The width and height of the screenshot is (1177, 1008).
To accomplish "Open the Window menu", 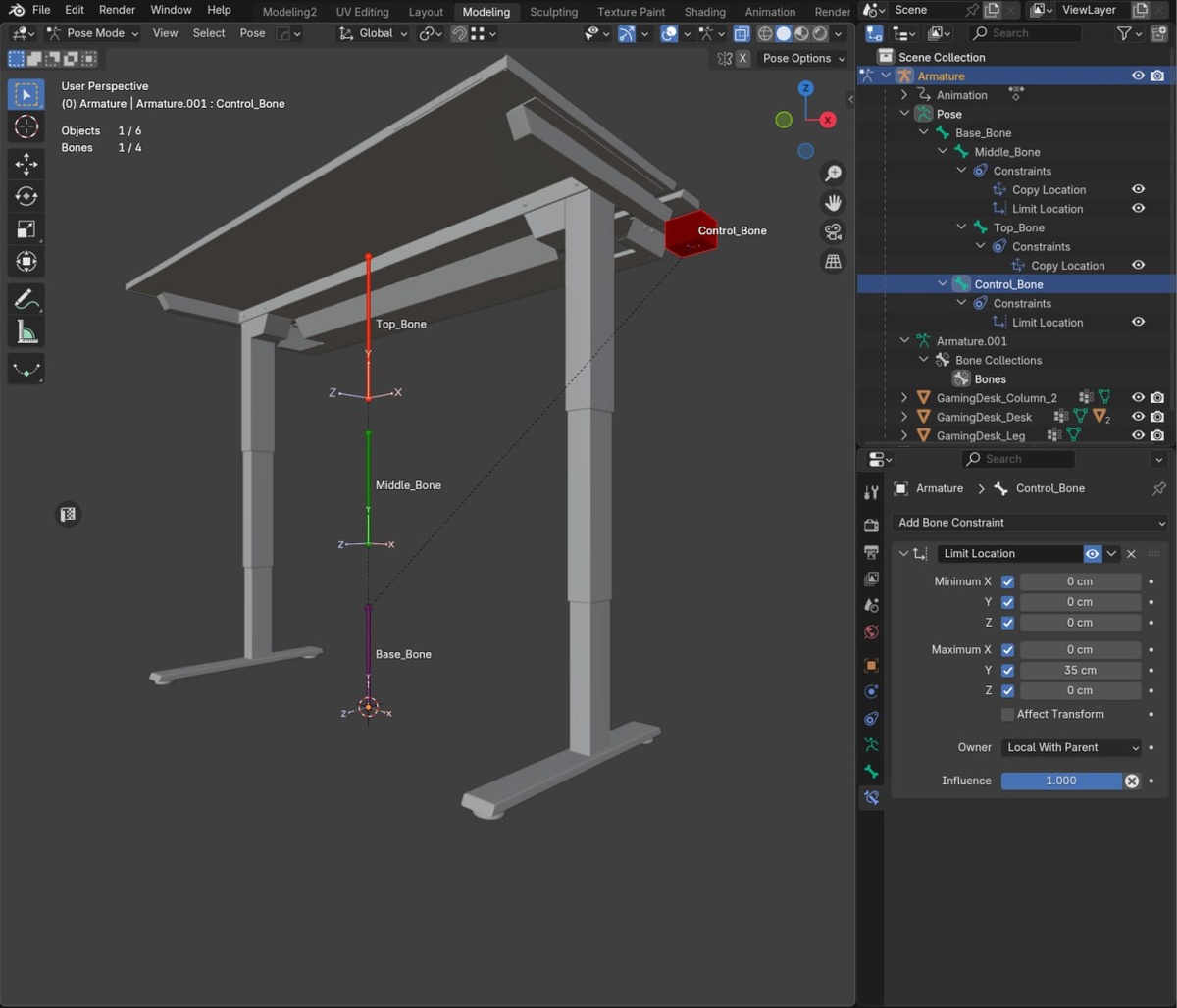I will pos(171,10).
